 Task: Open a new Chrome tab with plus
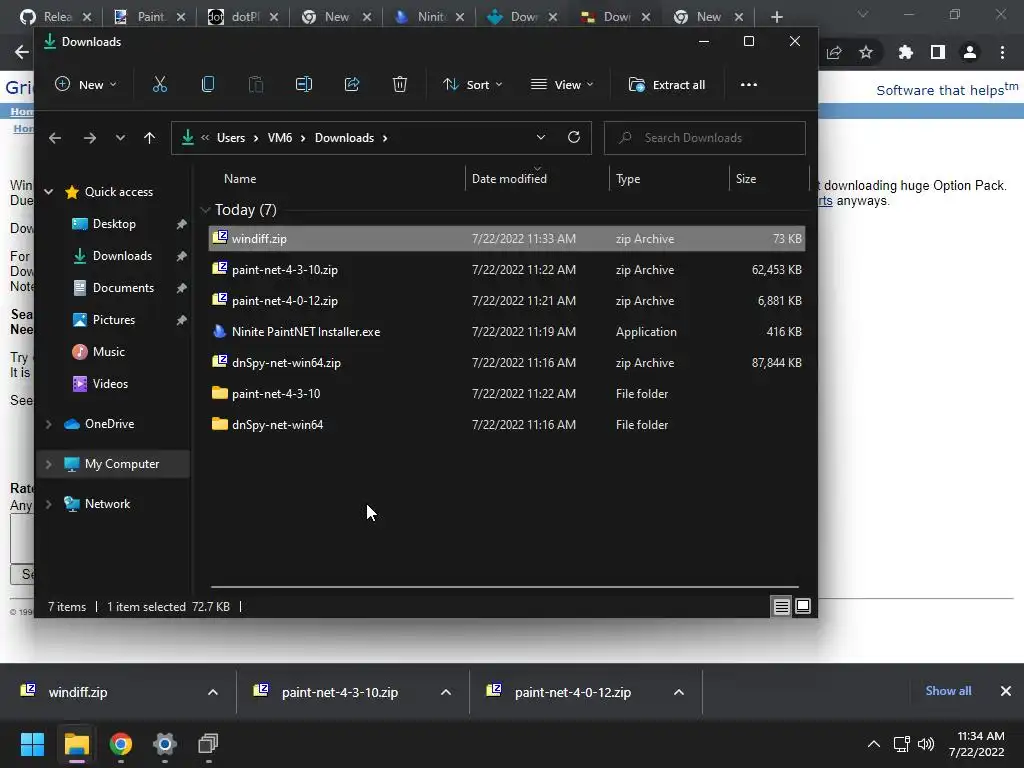(x=776, y=17)
